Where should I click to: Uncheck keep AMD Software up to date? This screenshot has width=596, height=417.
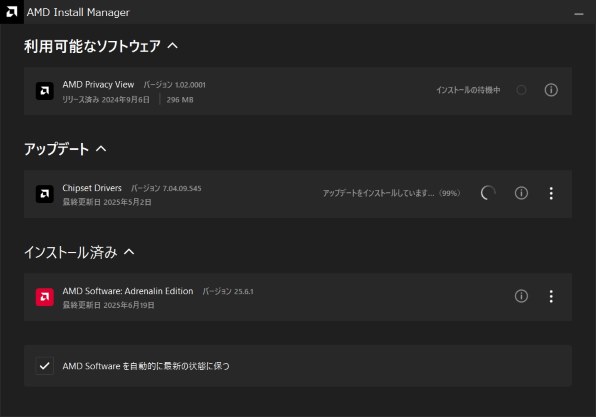coord(44,366)
